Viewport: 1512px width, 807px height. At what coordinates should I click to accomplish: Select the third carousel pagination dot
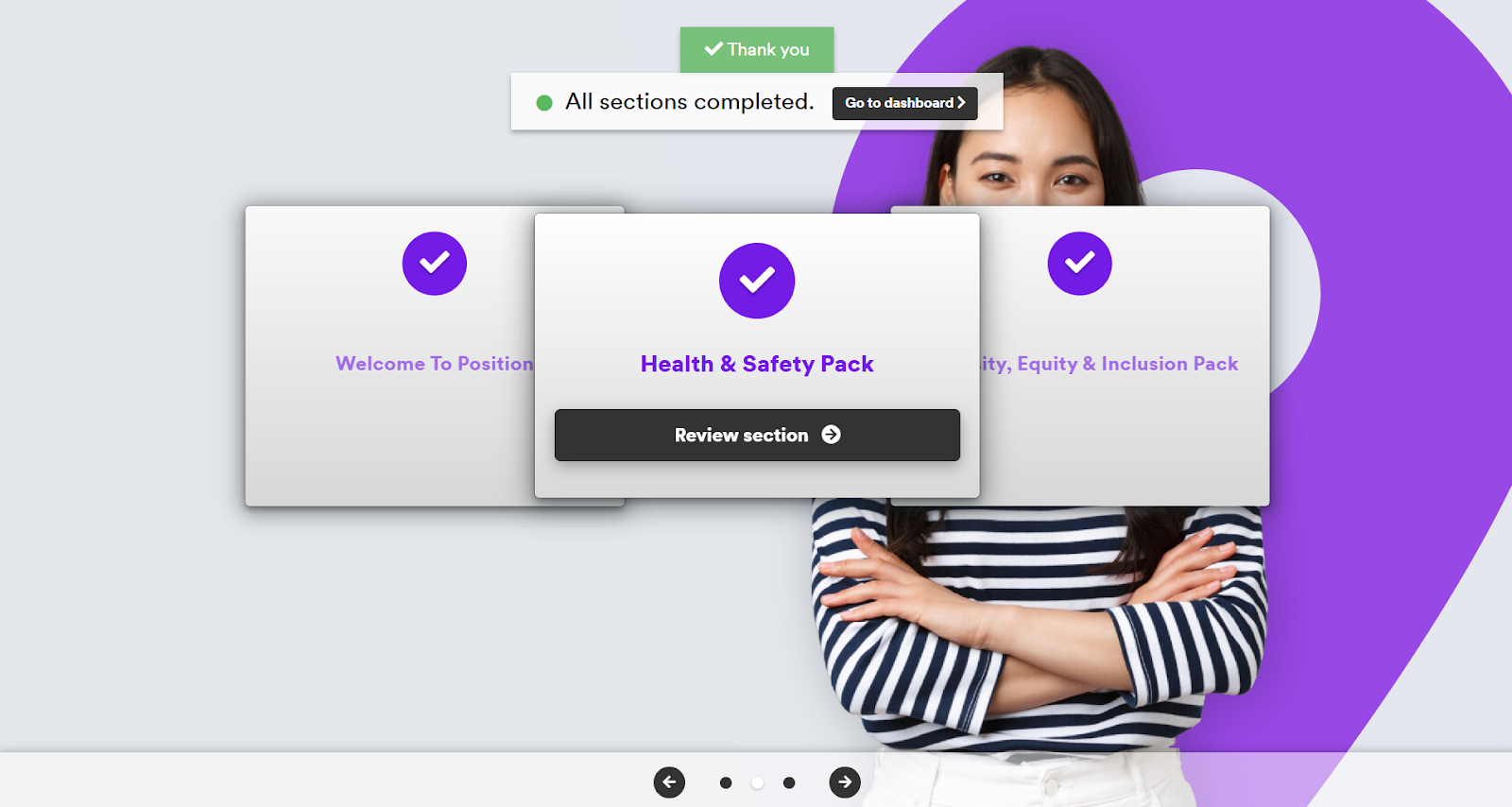[789, 782]
